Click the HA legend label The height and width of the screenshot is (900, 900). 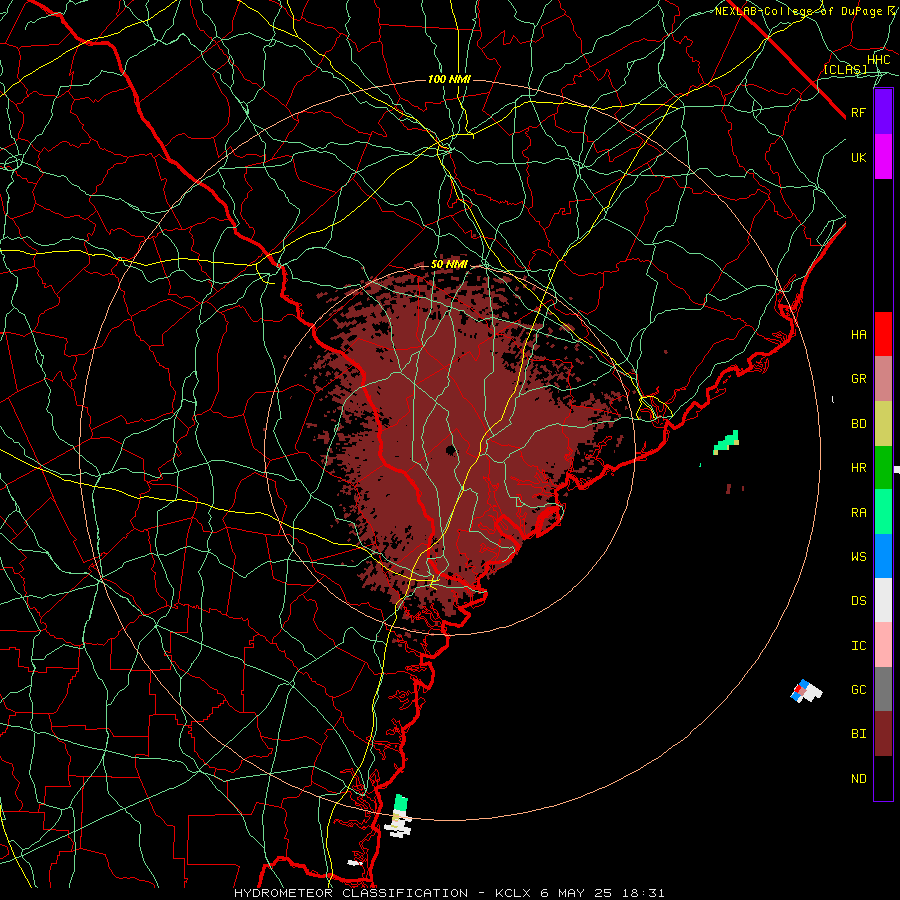click(x=859, y=335)
